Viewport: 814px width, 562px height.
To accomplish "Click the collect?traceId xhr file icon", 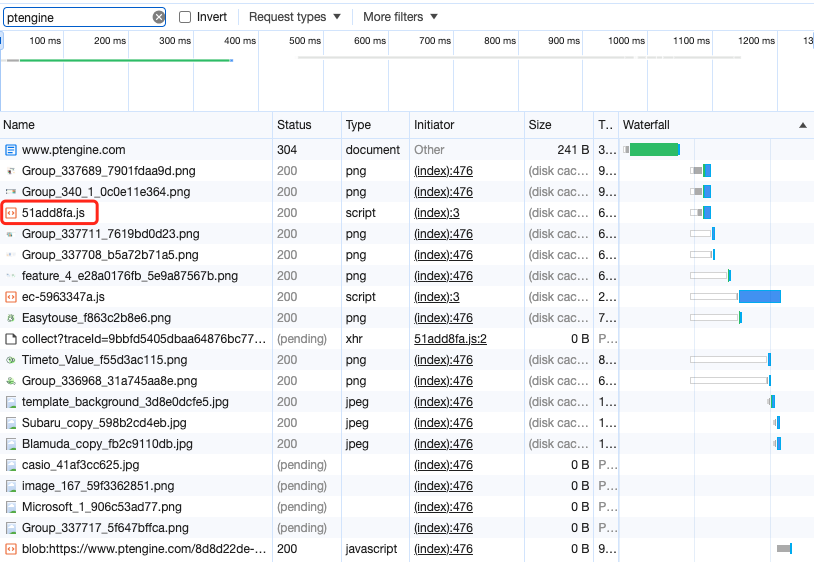I will point(11,339).
